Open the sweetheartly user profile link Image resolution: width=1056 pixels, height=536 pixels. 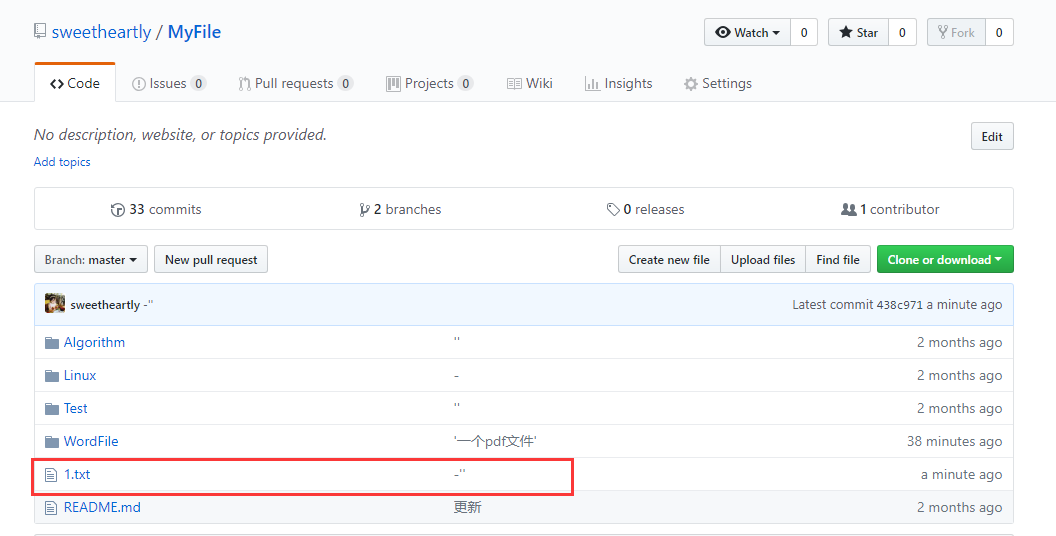click(102, 32)
